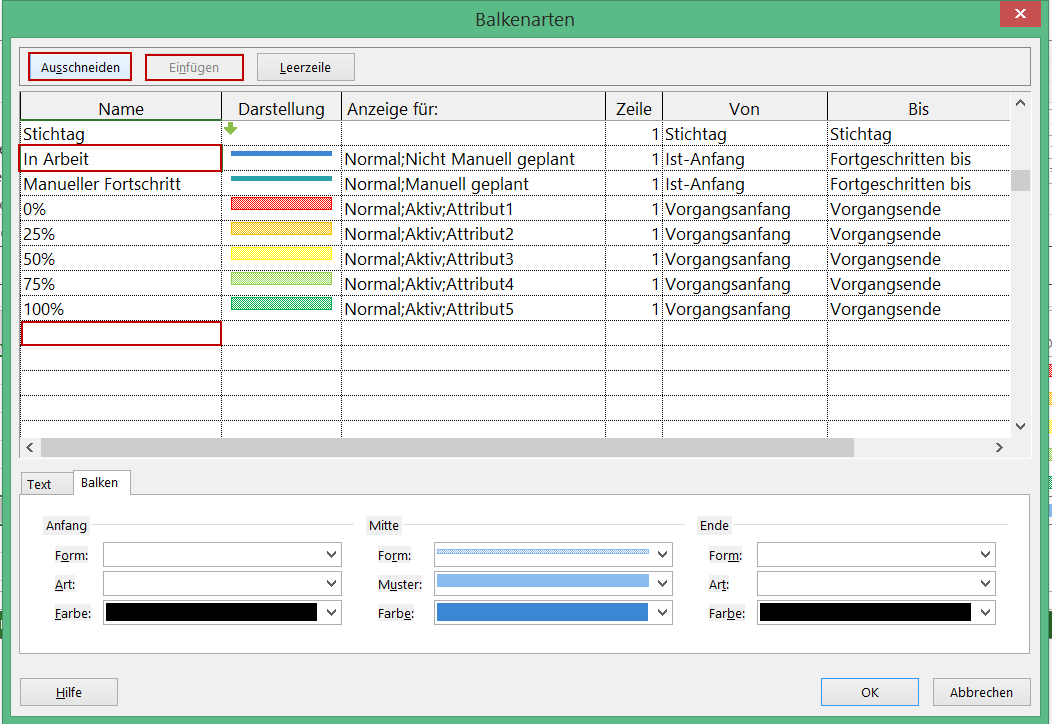Open the Ende Farbe black color picker
This screenshot has width=1052, height=724.
coord(876,612)
